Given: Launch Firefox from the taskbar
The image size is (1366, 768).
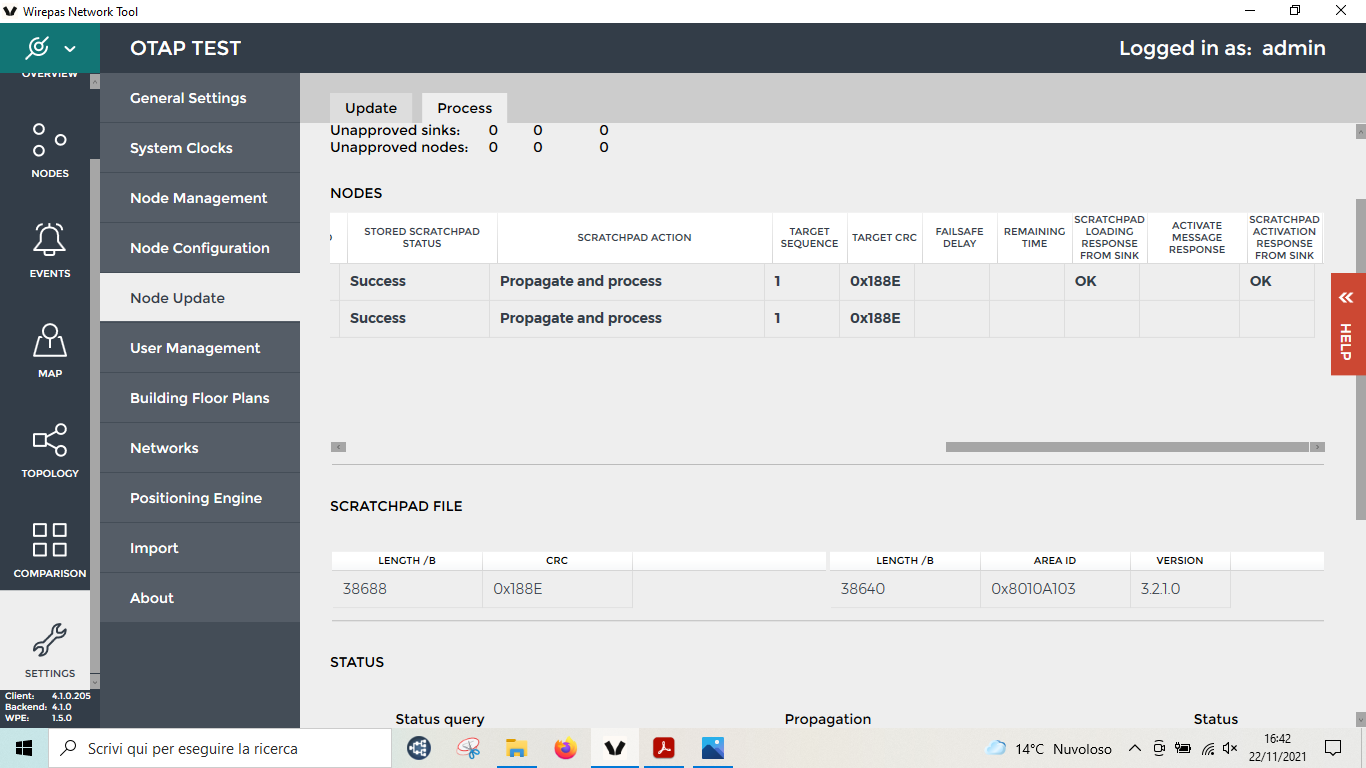Looking at the screenshot, I should pos(566,748).
